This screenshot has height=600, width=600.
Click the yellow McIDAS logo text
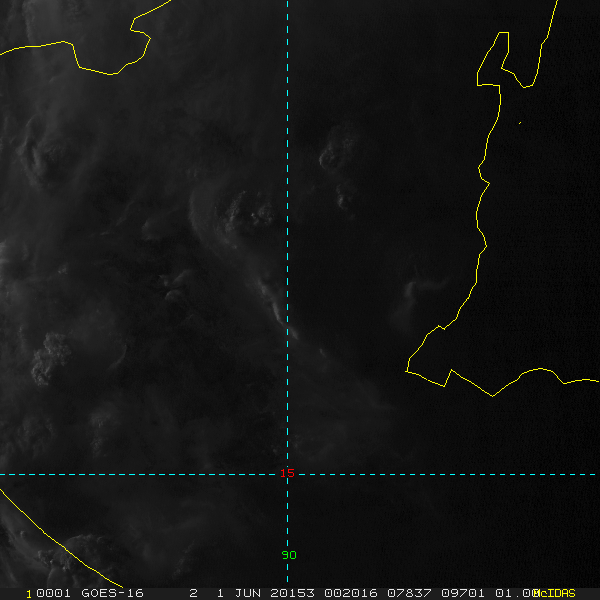tap(555, 593)
